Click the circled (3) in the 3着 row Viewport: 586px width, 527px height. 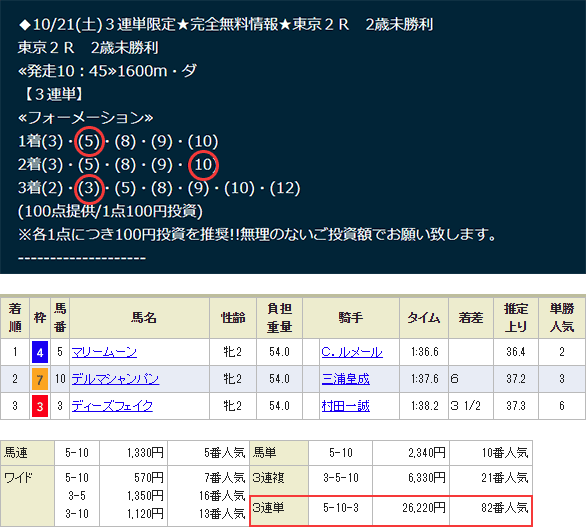89,188
